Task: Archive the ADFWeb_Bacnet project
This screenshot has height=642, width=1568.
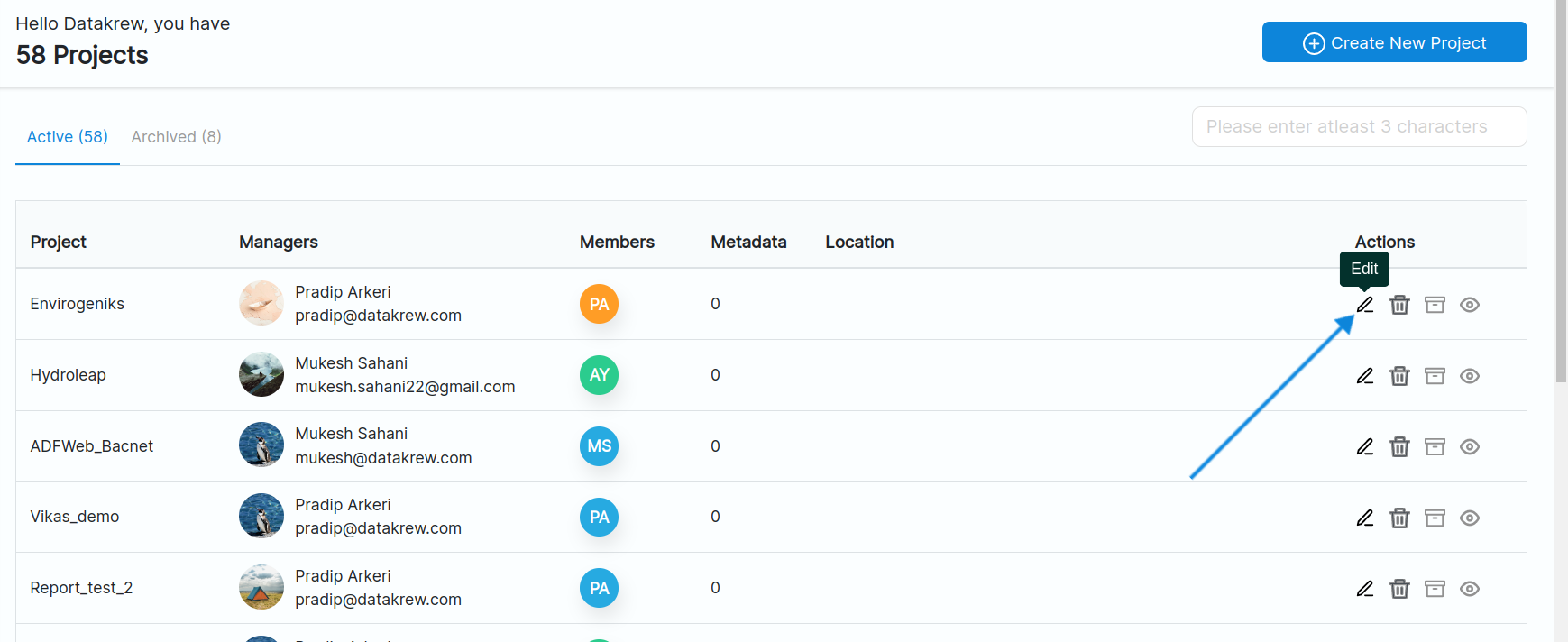Action: 1435,446
